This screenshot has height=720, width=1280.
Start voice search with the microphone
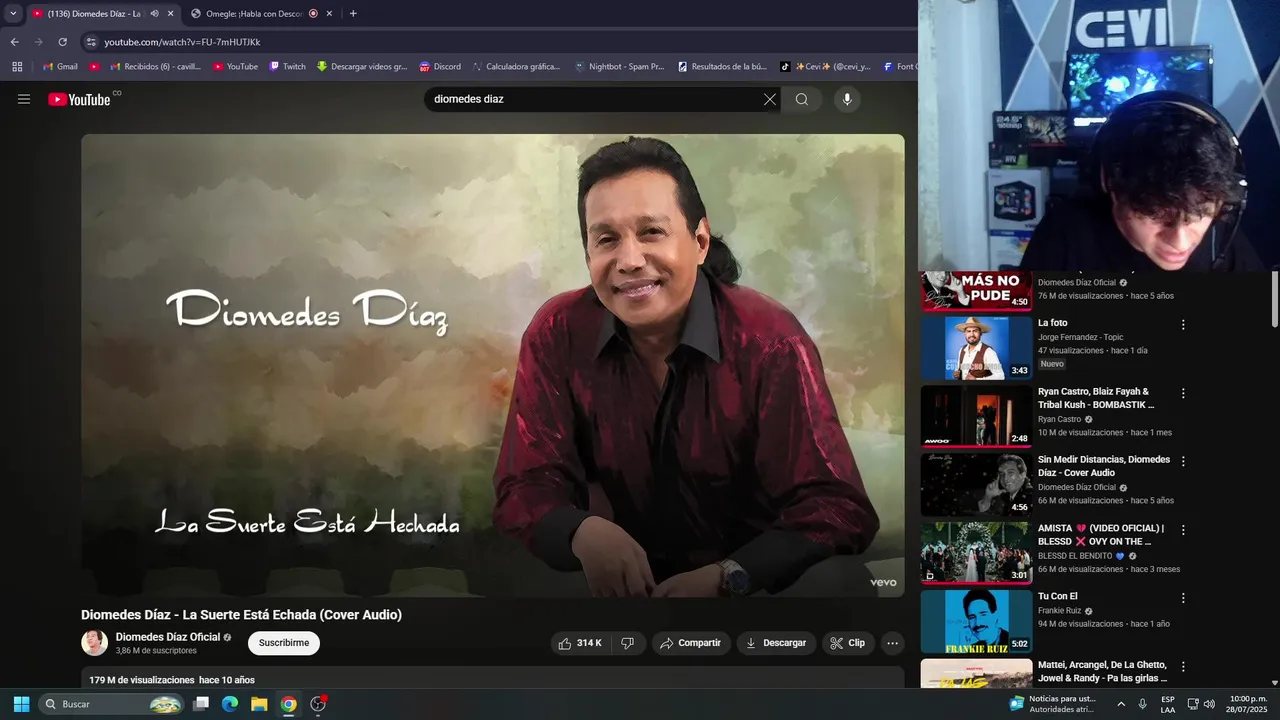tap(847, 99)
